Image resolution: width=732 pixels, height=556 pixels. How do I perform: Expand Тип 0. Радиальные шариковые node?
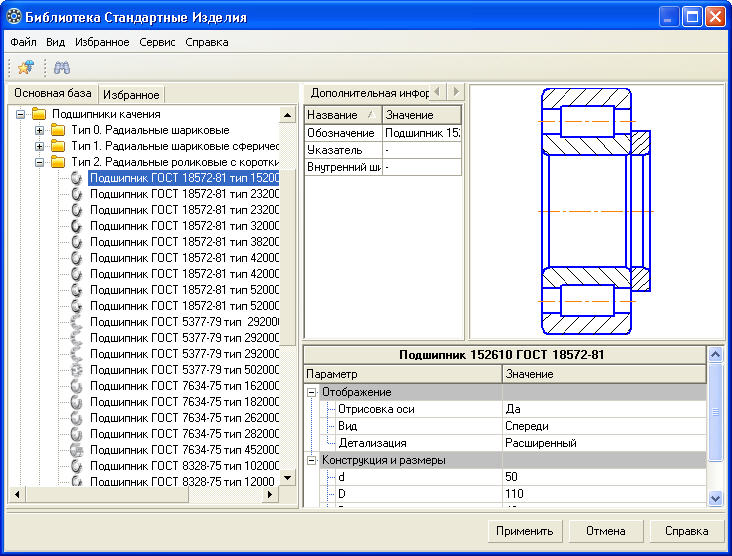40,130
